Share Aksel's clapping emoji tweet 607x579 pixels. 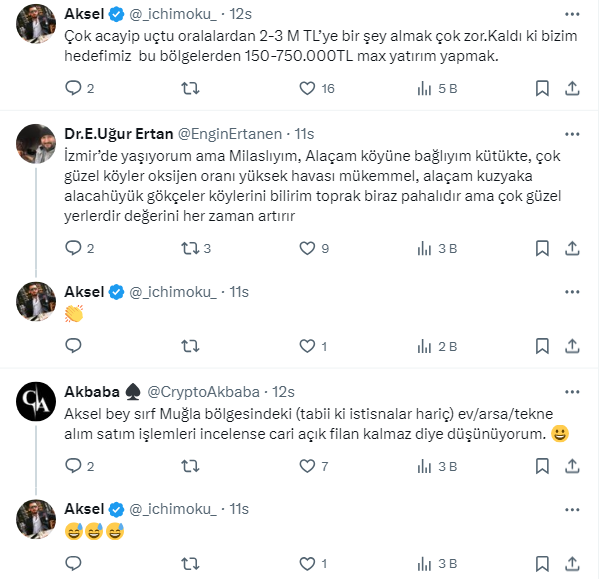coord(570,346)
